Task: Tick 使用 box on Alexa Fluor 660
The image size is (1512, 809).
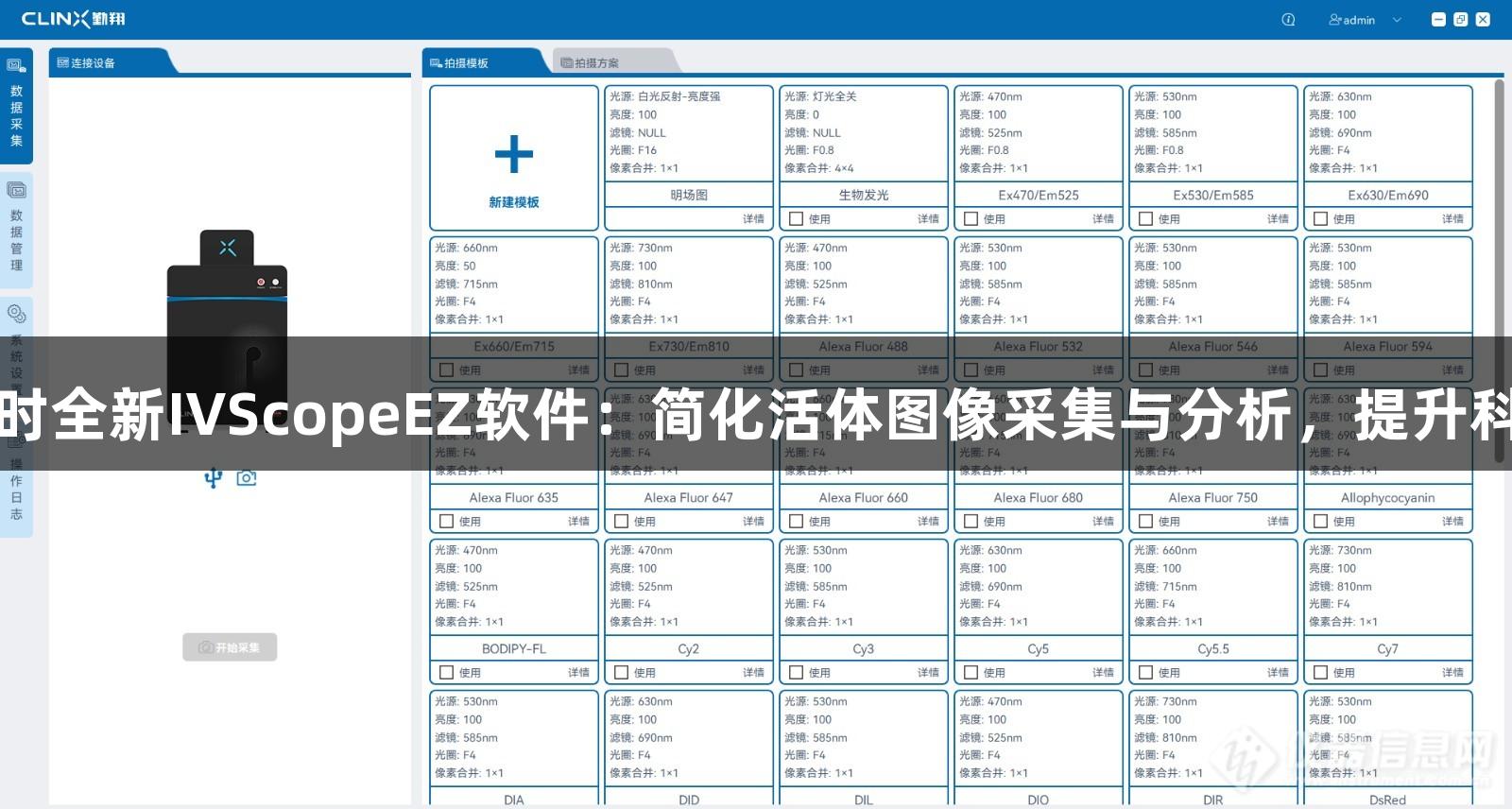Action: coord(796,521)
